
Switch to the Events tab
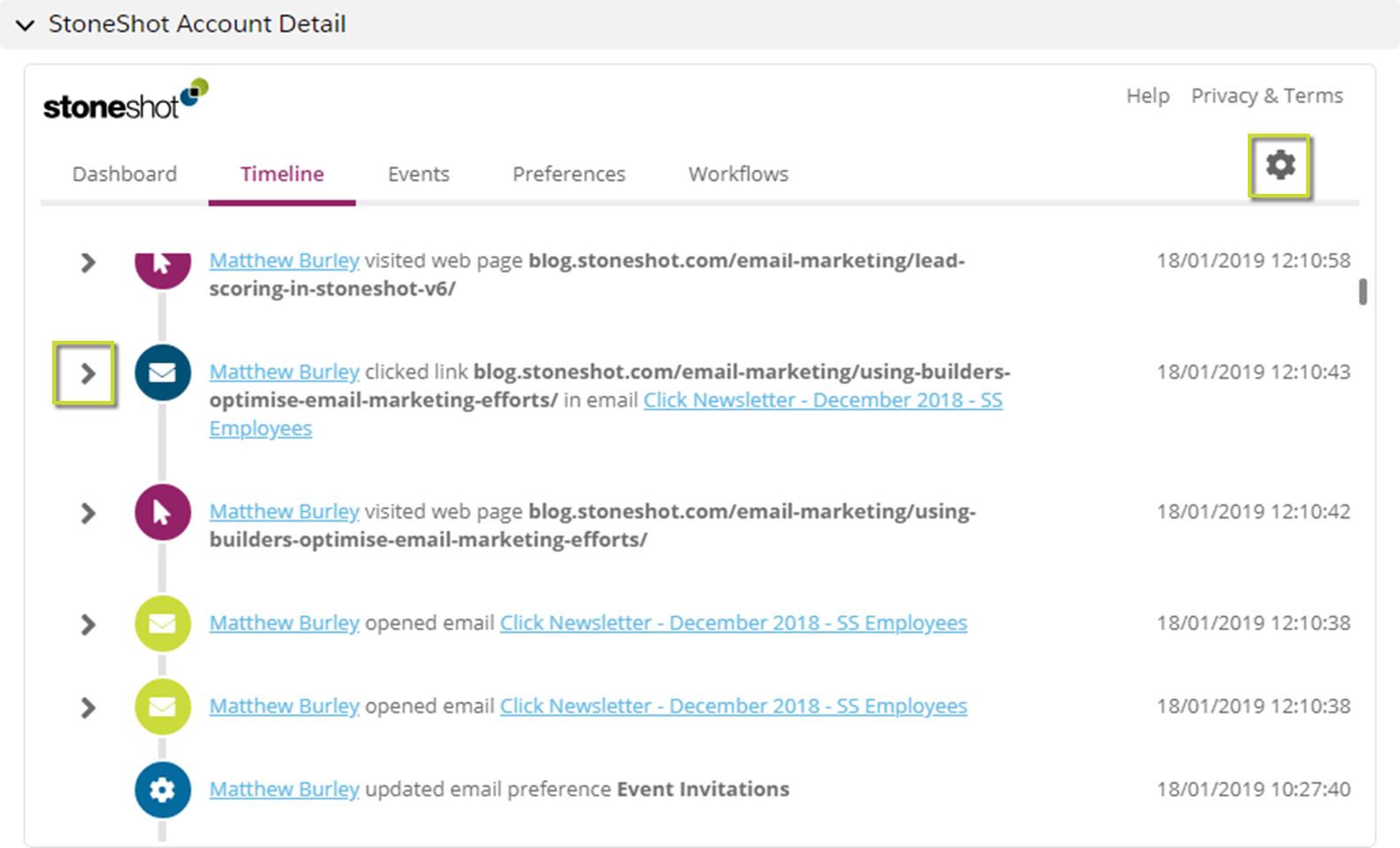419,173
